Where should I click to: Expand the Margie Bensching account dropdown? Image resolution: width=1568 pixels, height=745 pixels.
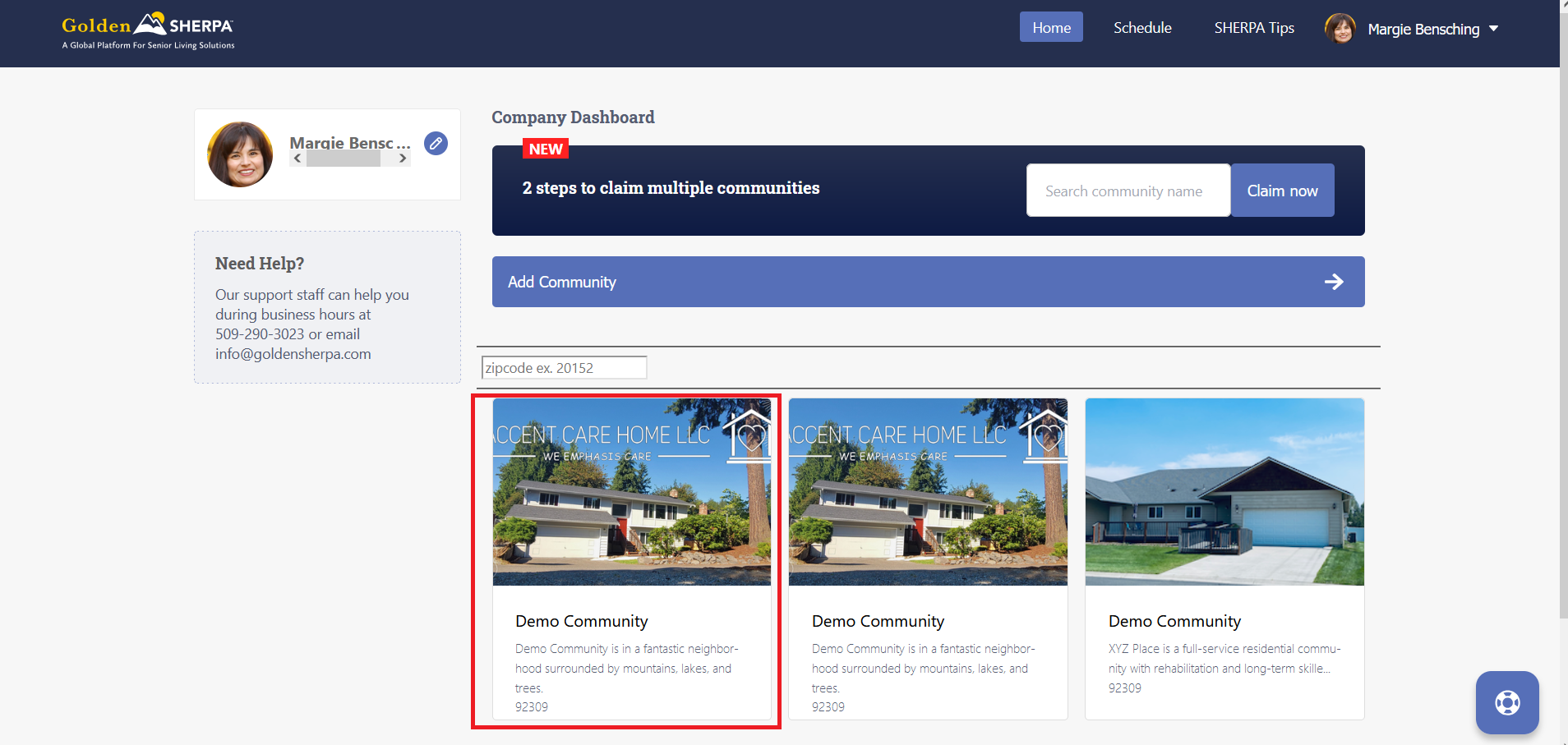point(1493,29)
